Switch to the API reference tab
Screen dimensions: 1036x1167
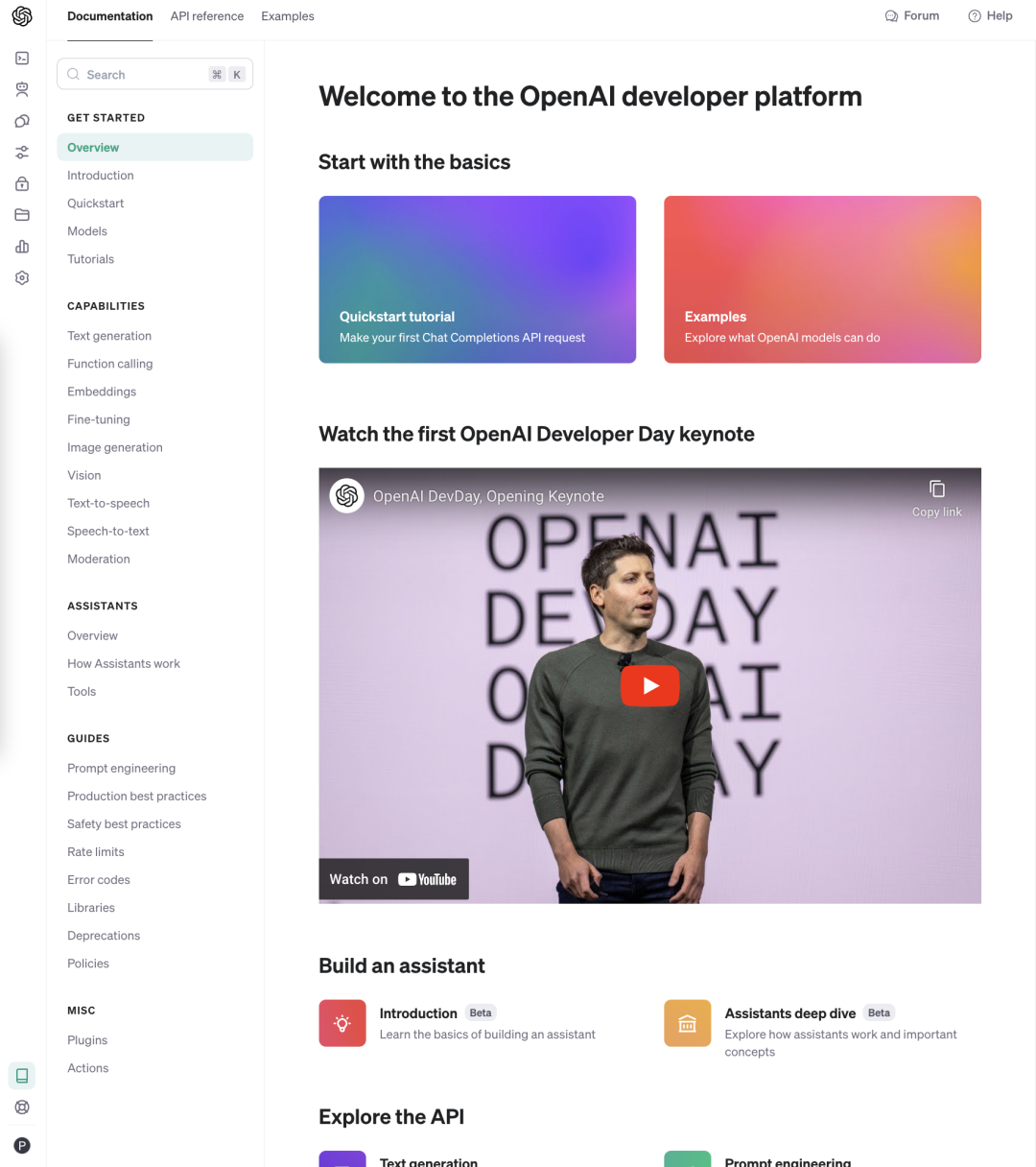207,16
